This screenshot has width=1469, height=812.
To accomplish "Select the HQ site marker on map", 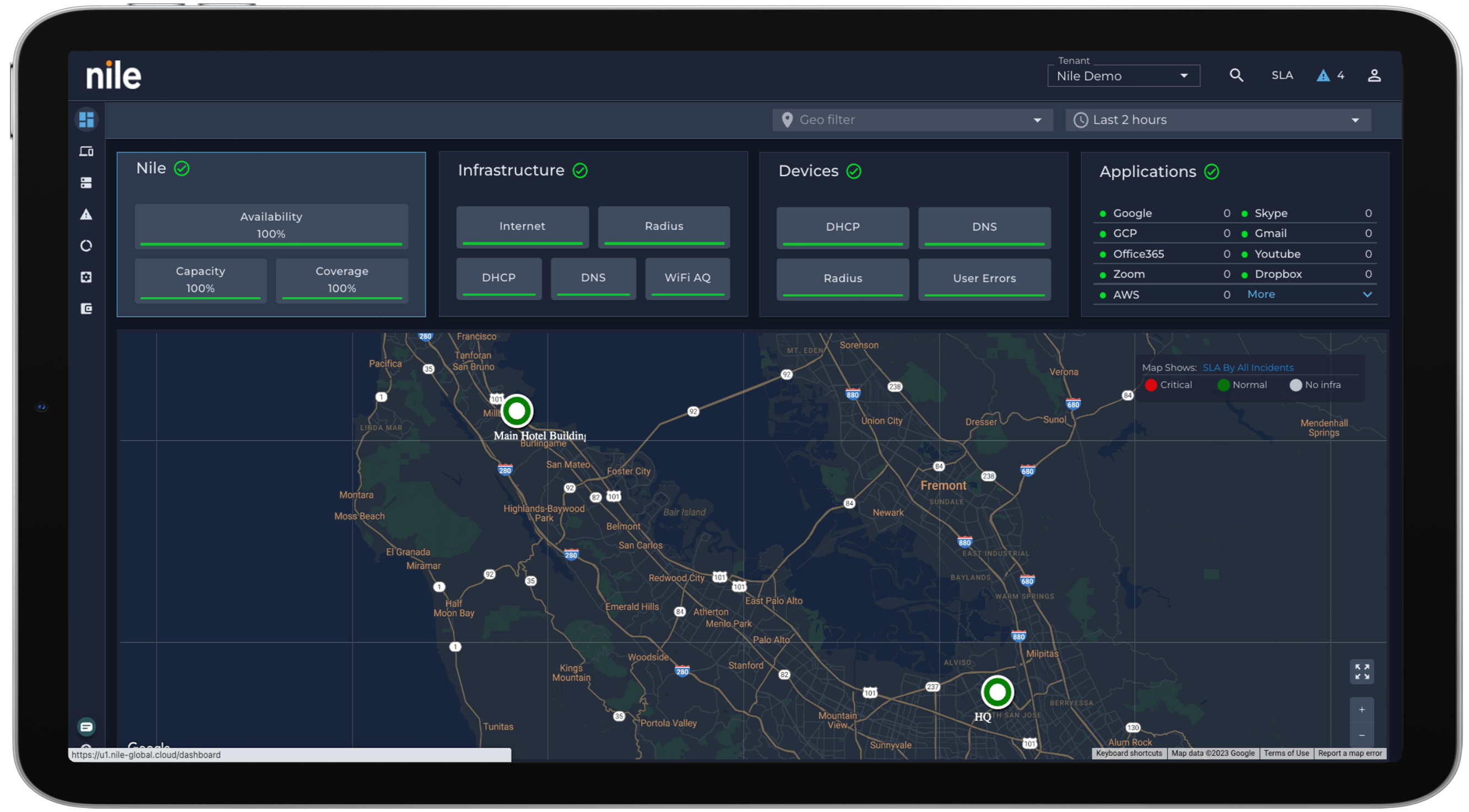I will pyautogui.click(x=997, y=692).
